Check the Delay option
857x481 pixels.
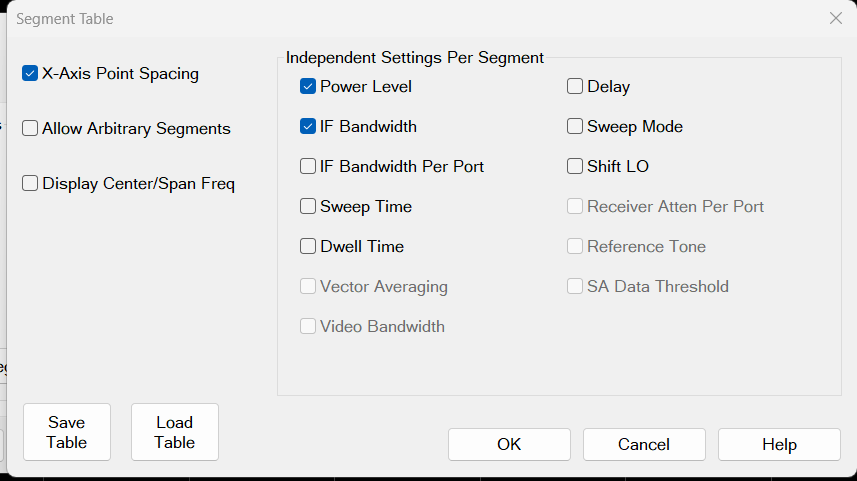point(575,87)
